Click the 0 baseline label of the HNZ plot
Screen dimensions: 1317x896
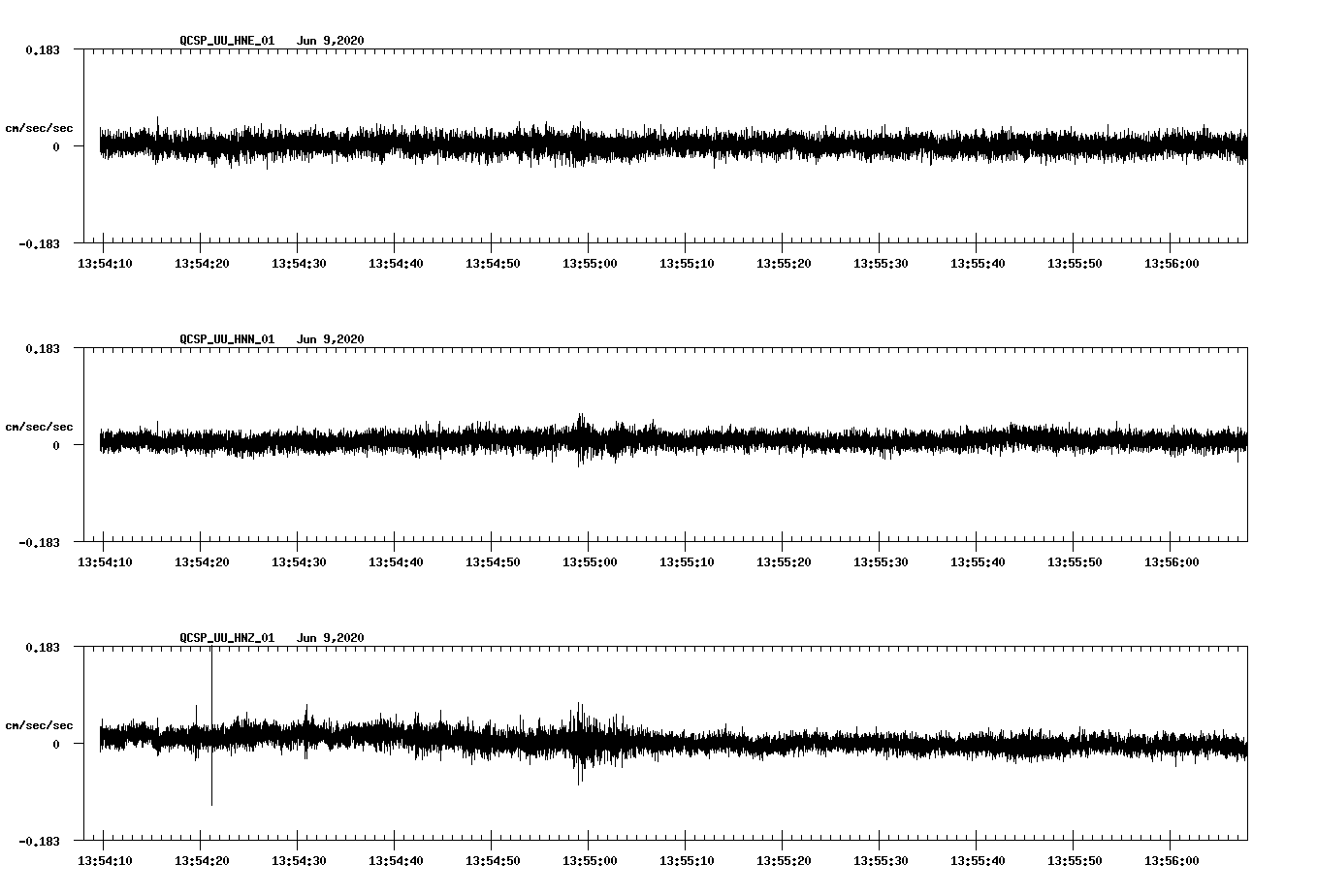point(56,744)
